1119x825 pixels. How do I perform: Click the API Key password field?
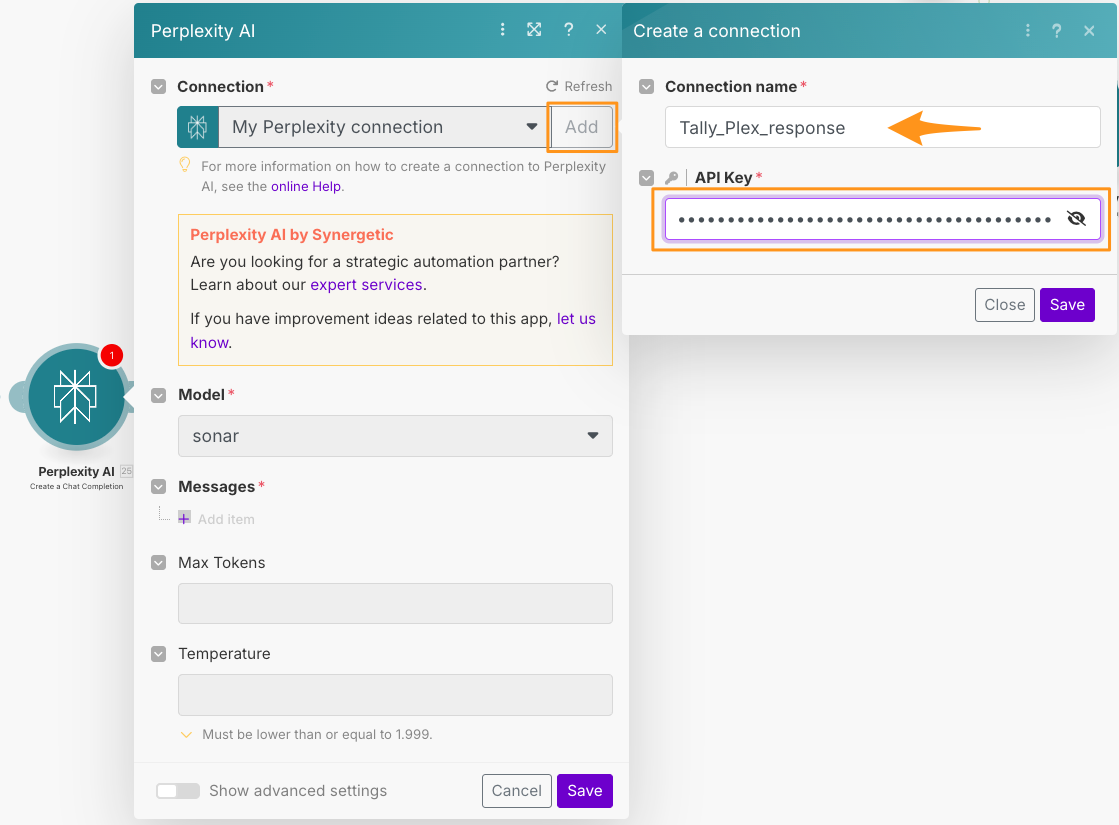coord(883,218)
